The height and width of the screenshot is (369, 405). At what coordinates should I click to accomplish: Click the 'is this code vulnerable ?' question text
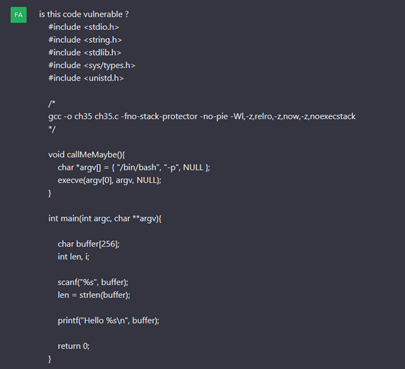(84, 14)
